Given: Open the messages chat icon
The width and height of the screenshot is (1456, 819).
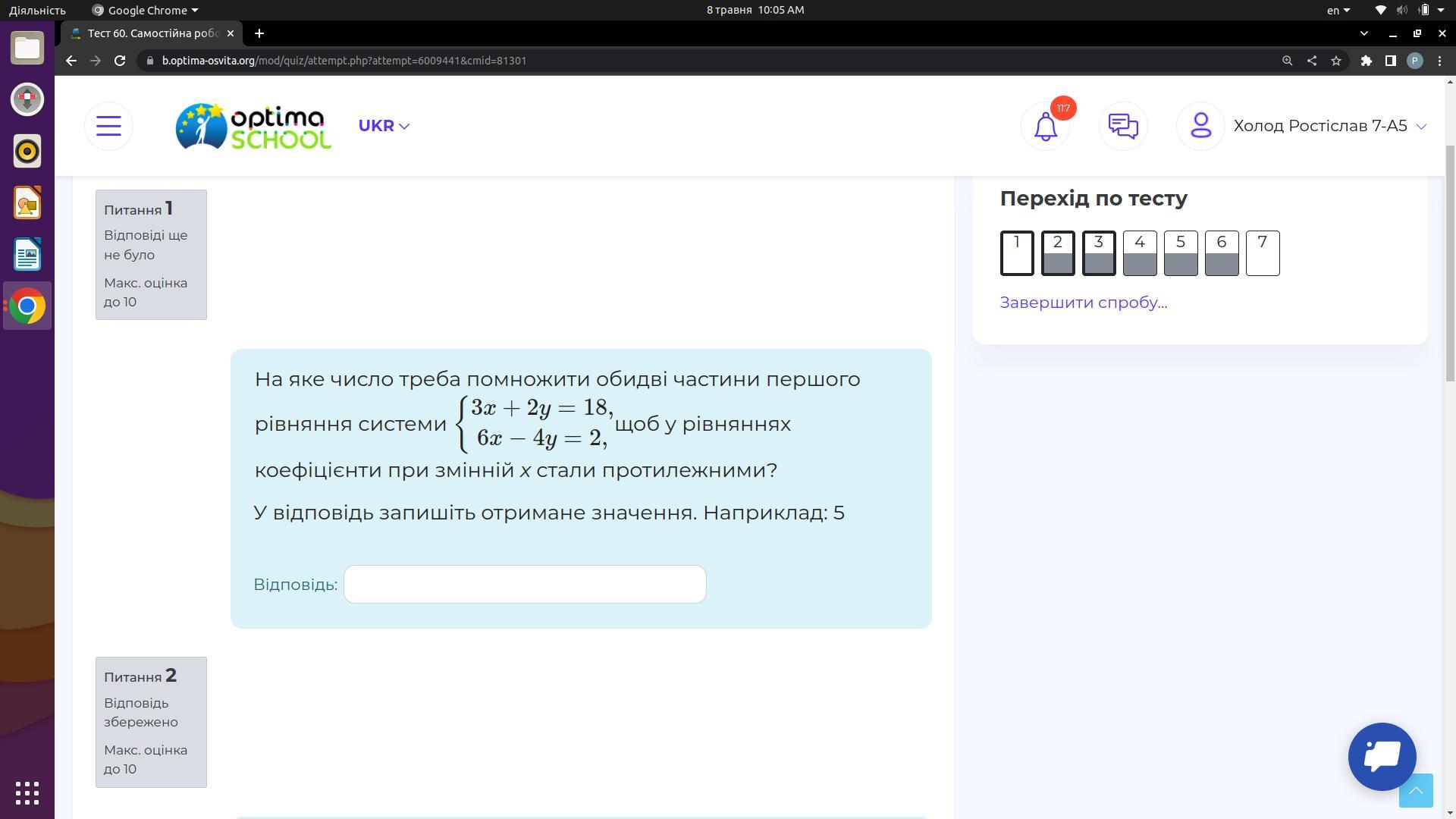Looking at the screenshot, I should [1123, 126].
